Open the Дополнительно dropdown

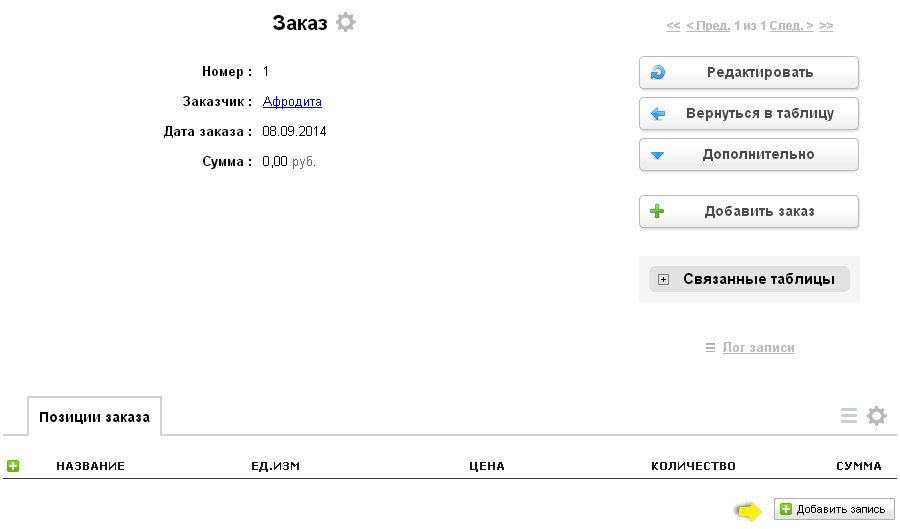pyautogui.click(x=749, y=155)
